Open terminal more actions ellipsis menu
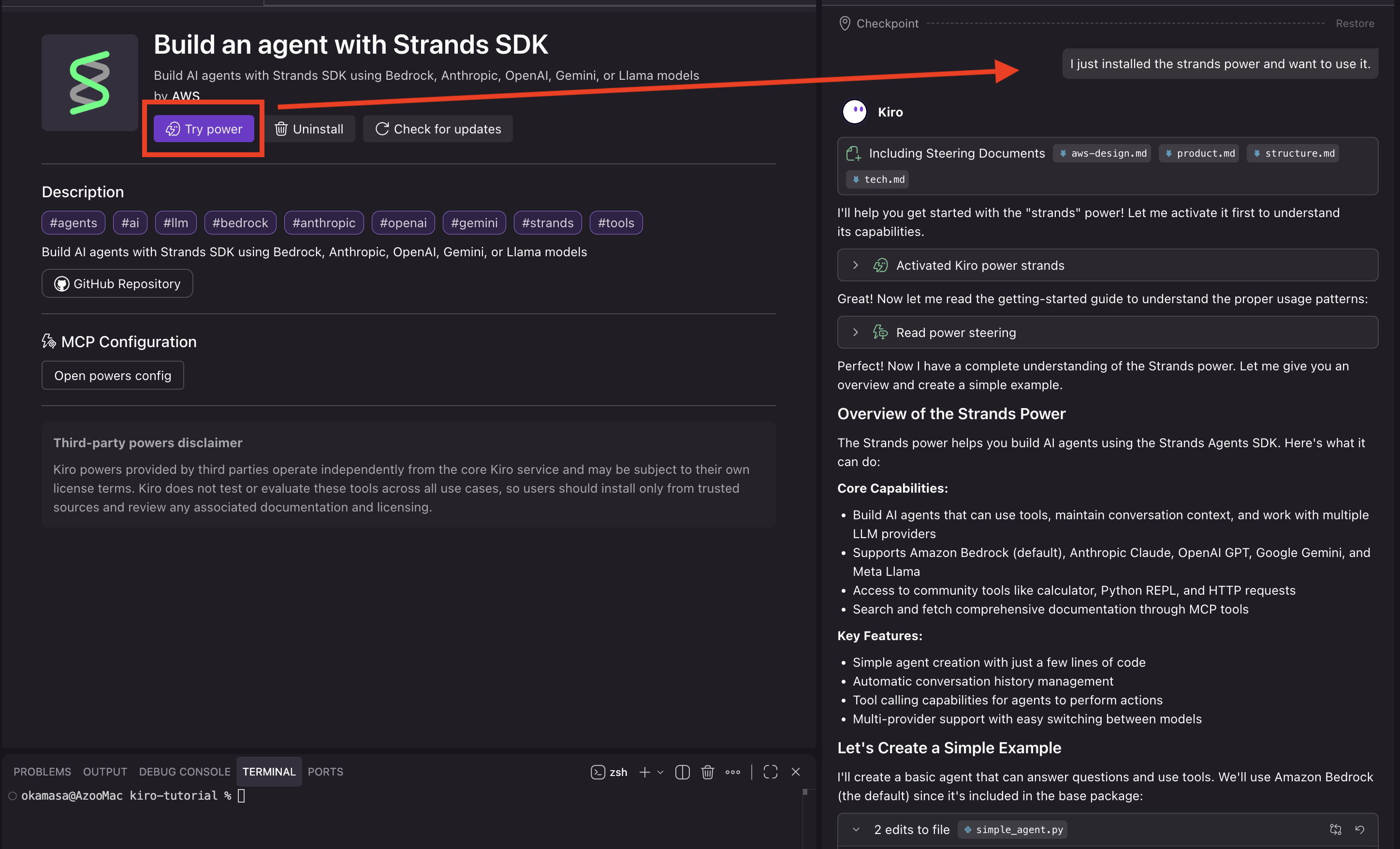 click(x=732, y=772)
